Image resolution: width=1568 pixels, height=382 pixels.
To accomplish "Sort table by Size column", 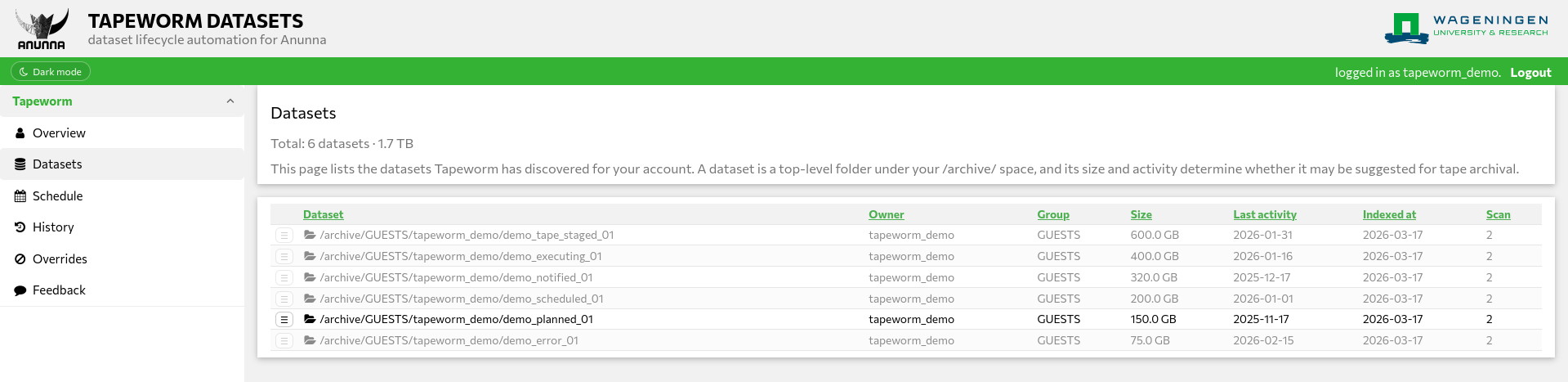I will tap(1141, 214).
